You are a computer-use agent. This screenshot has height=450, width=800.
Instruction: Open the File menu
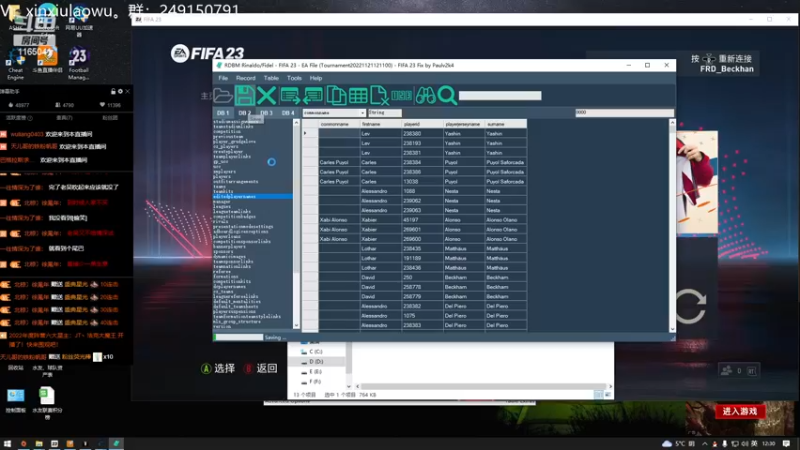point(223,78)
